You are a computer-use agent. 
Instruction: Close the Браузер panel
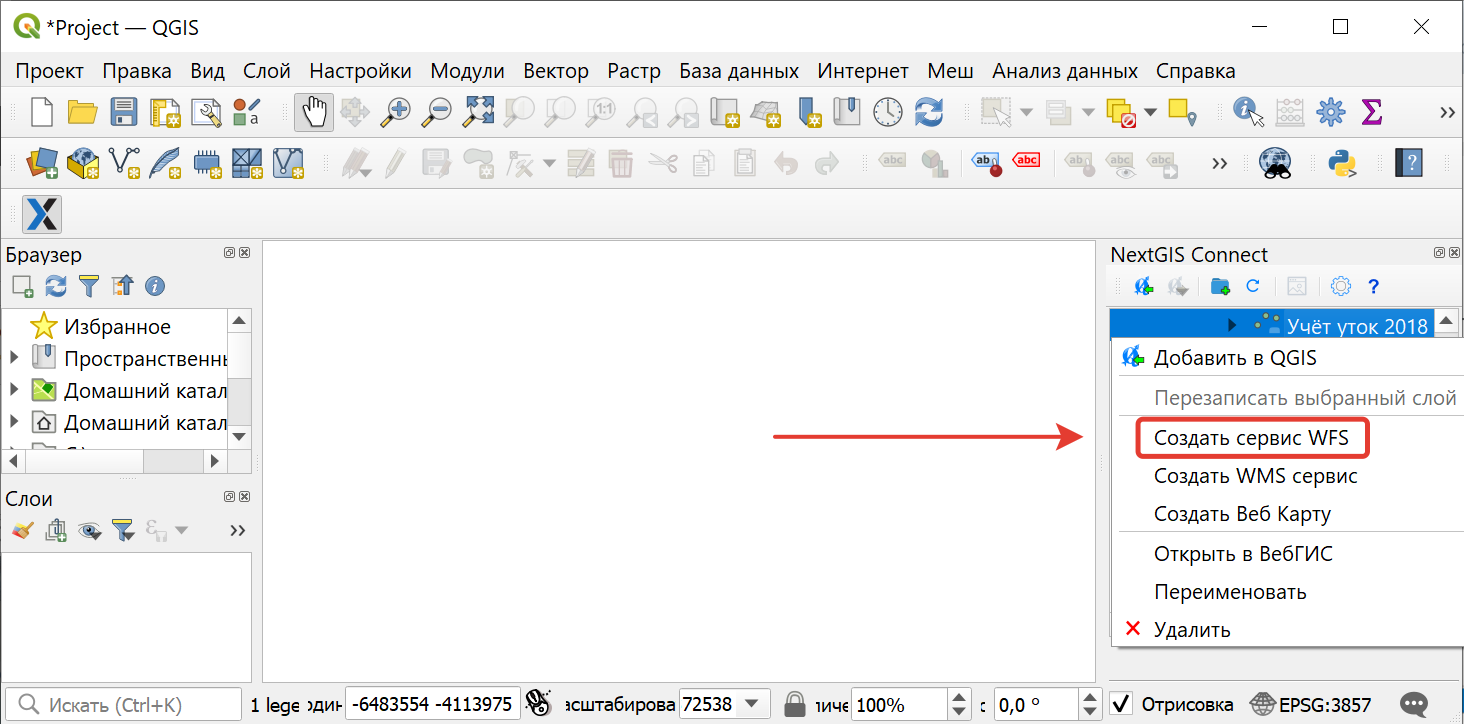pos(245,253)
